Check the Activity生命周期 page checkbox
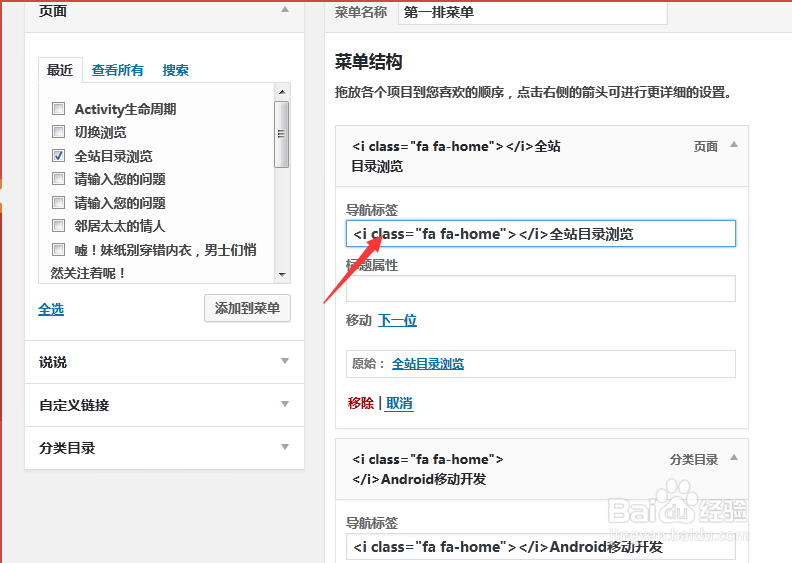 click(59, 109)
